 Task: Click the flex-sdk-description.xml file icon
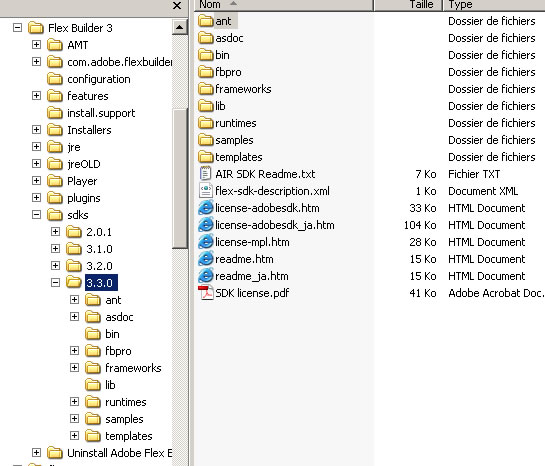tap(205, 191)
